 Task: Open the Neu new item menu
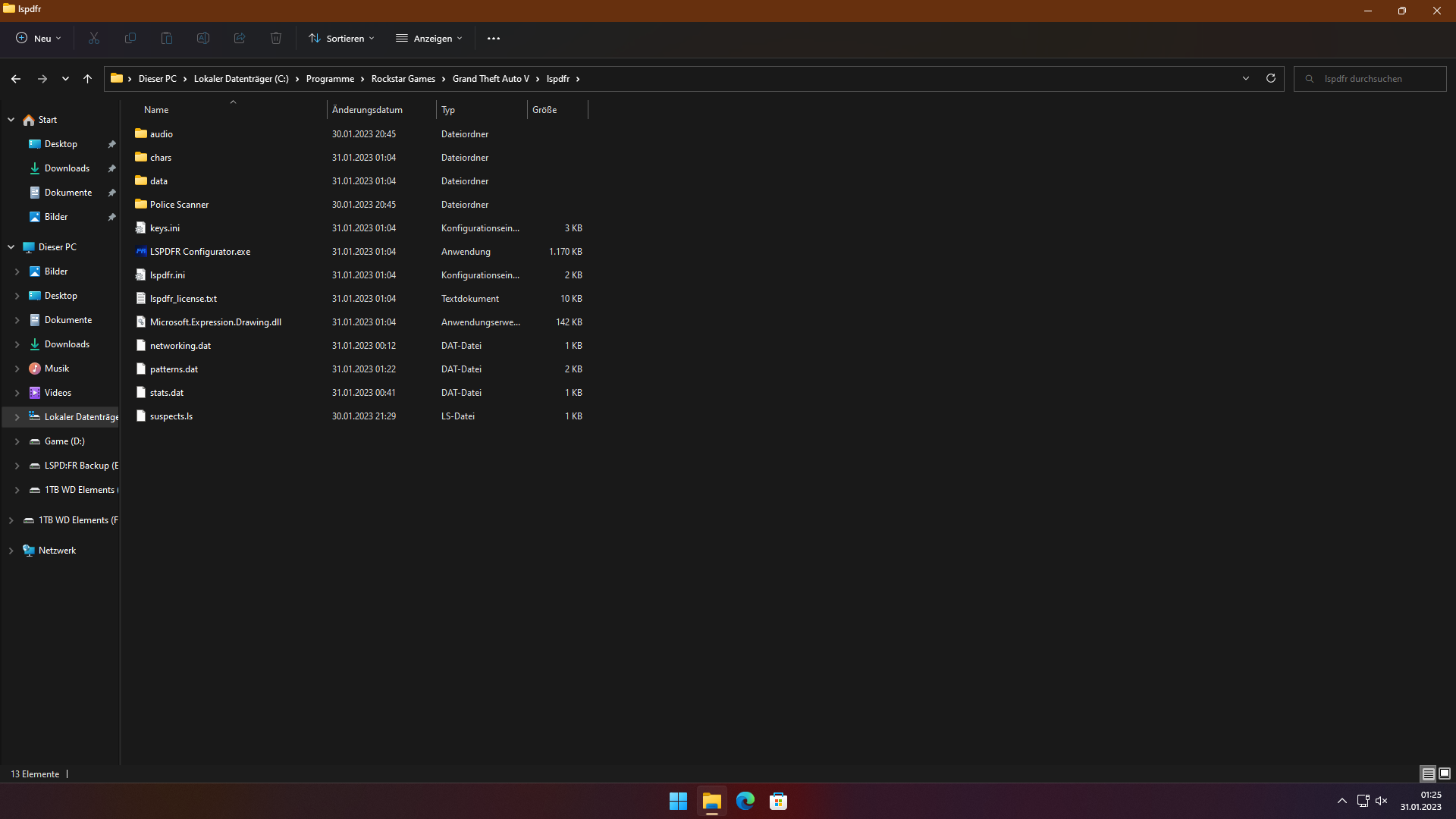click(x=38, y=38)
